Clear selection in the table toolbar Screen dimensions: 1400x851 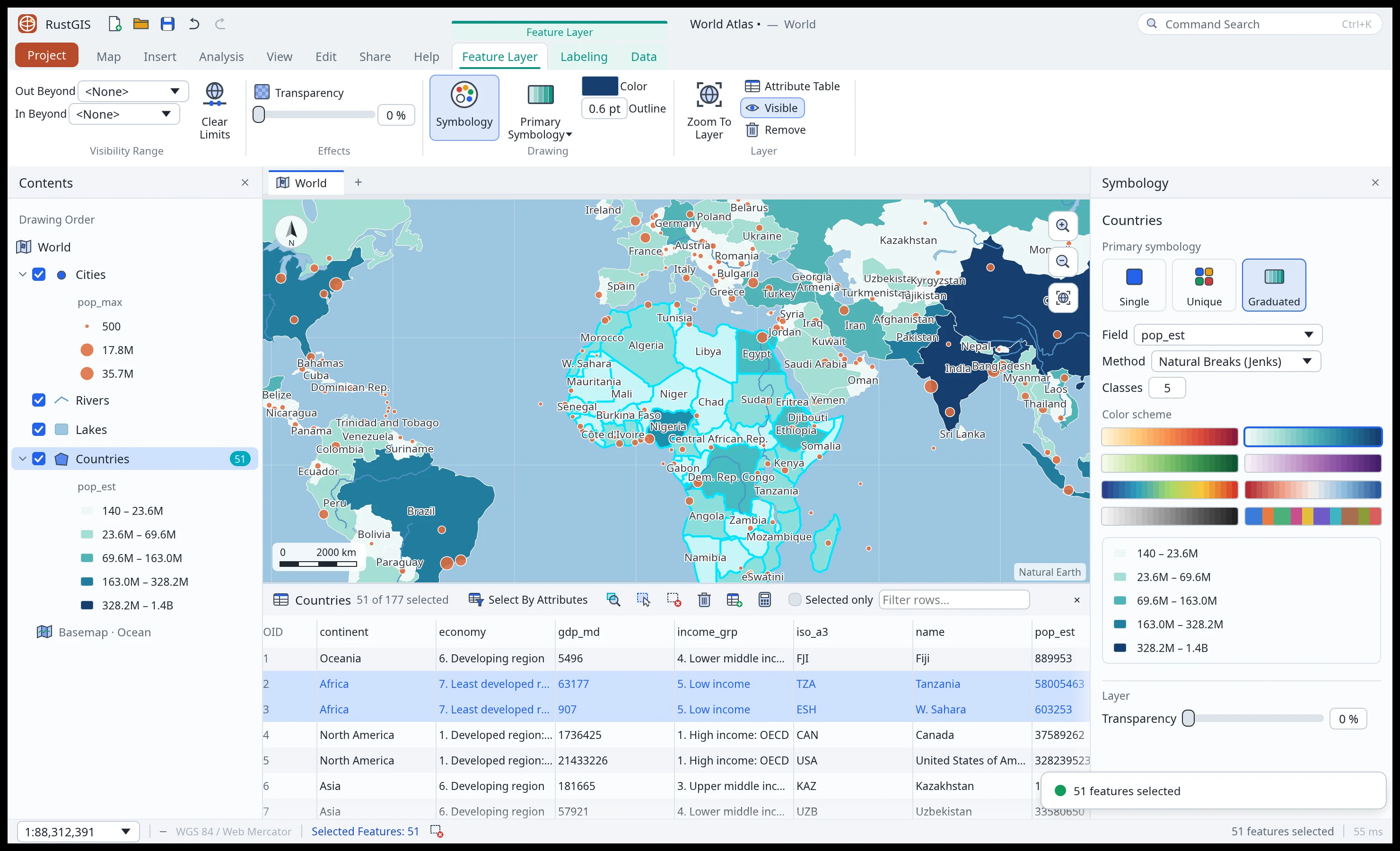point(674,600)
